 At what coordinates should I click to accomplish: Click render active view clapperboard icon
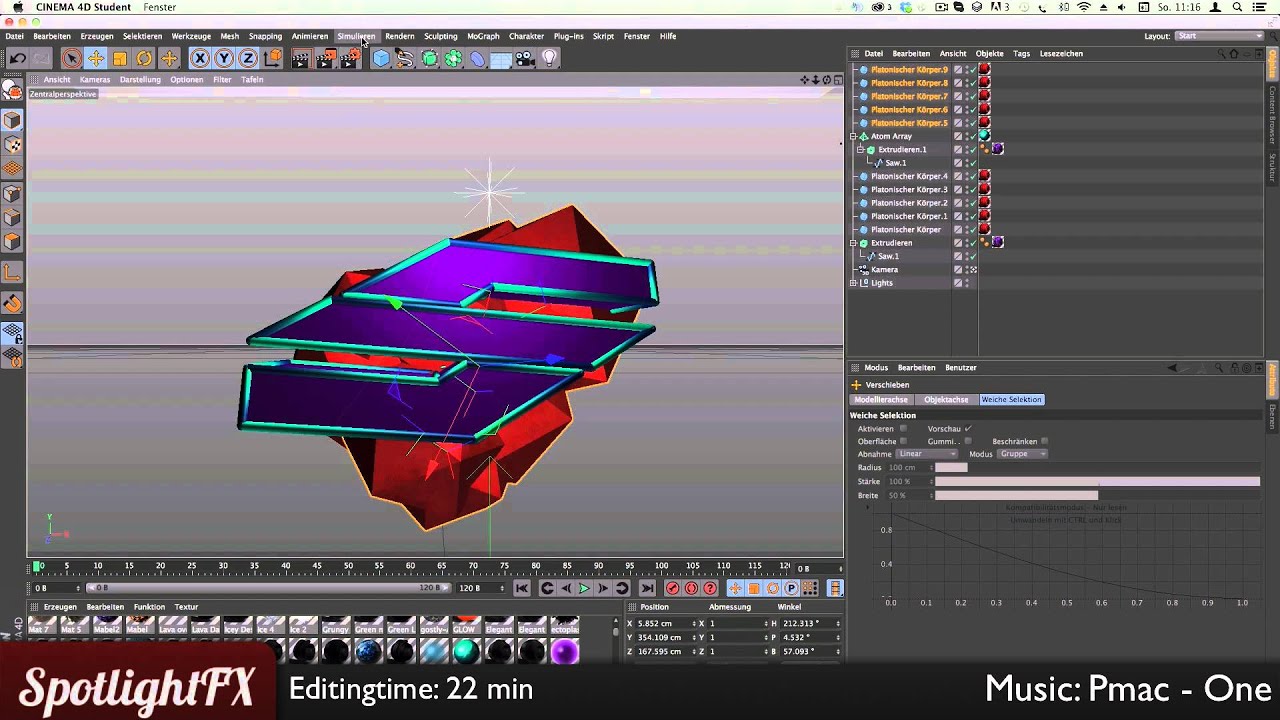[301, 58]
